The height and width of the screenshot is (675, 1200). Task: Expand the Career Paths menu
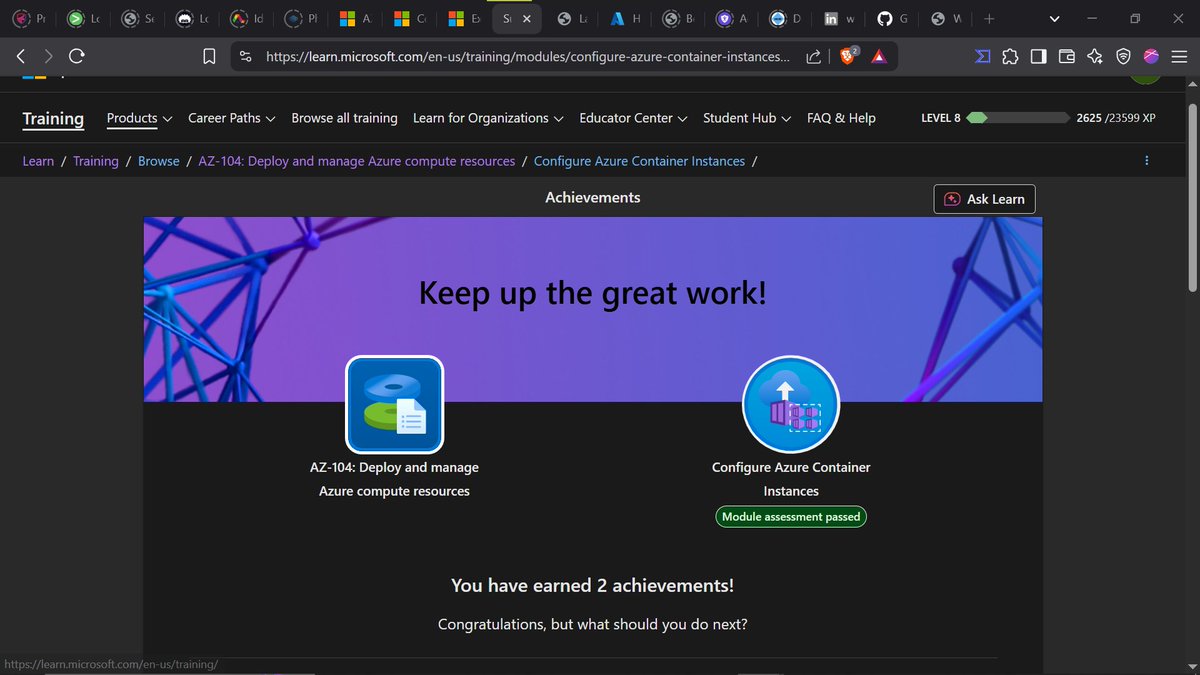232,118
